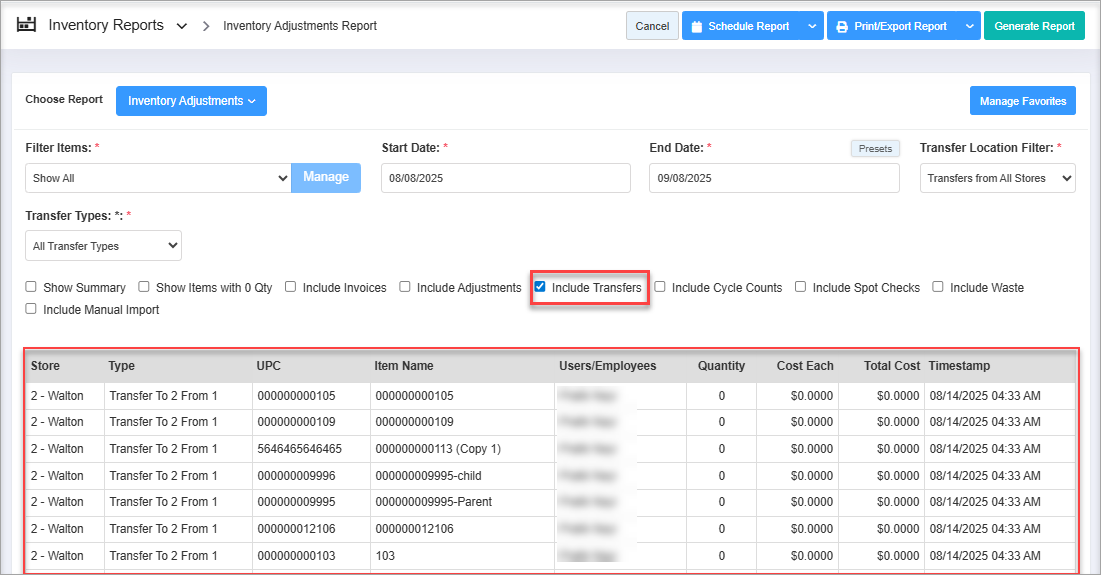Open the Print/Export Report dropdown arrow
The image size is (1102, 575).
tap(969, 27)
